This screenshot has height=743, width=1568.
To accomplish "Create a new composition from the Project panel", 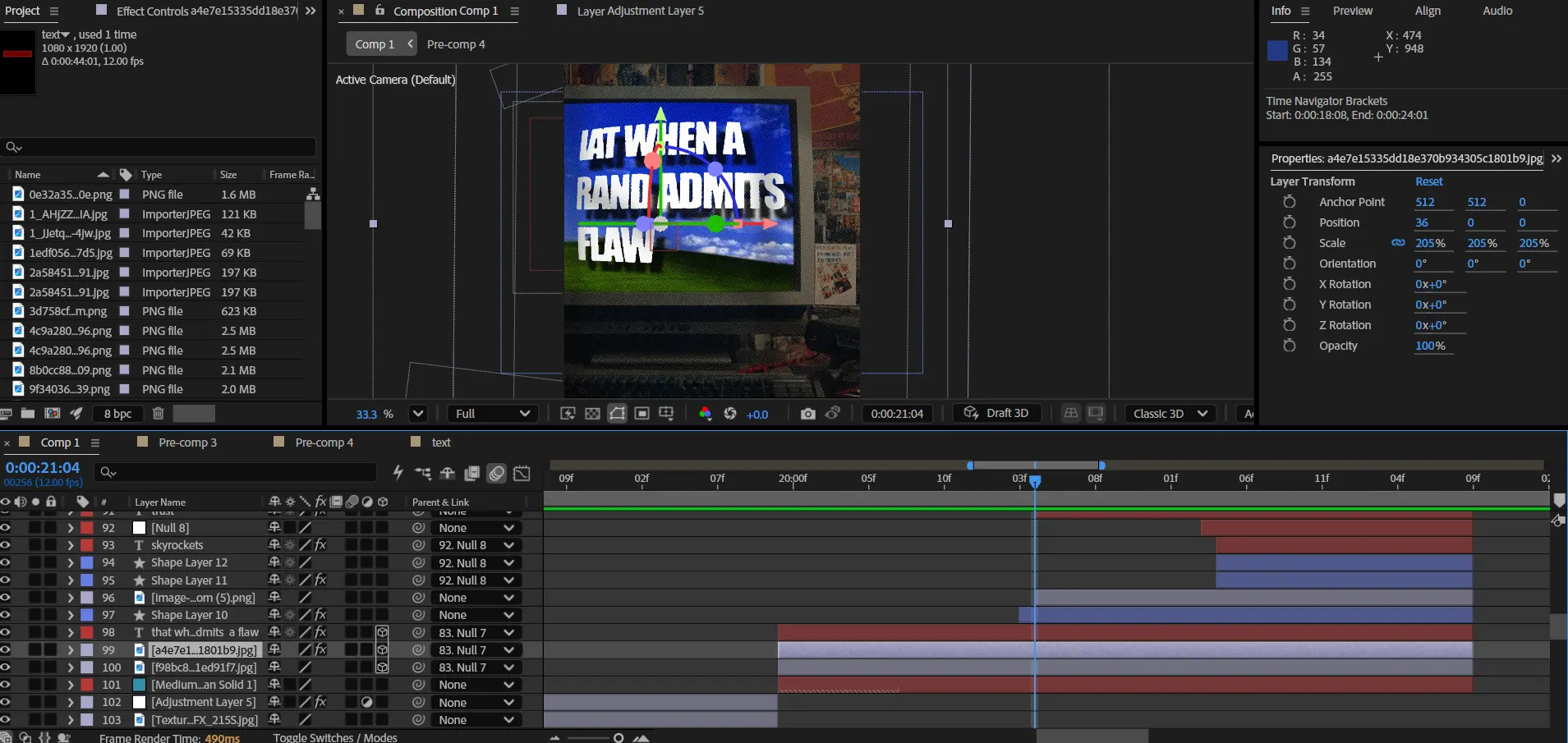I will (52, 414).
